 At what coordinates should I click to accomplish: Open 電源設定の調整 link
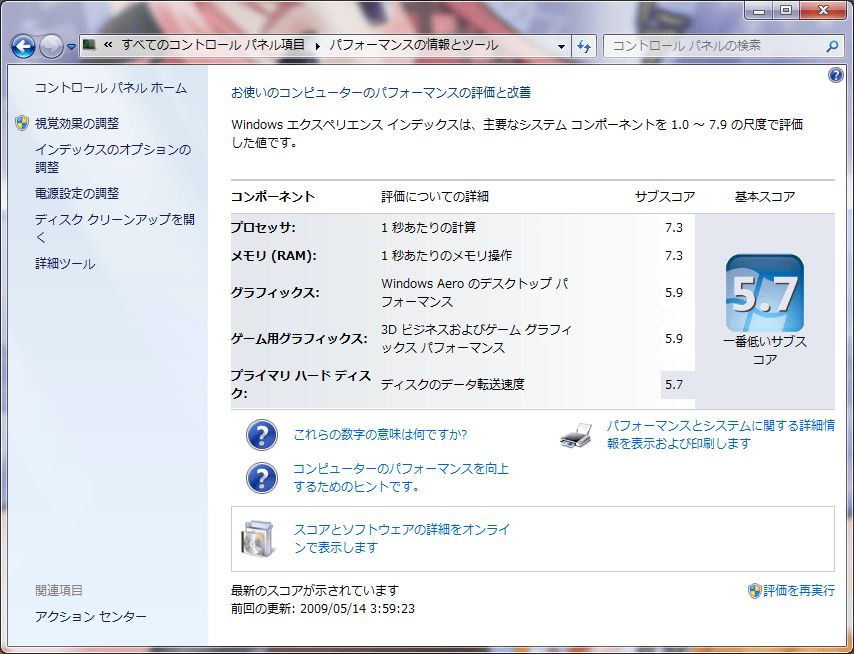pyautogui.click(x=77, y=193)
